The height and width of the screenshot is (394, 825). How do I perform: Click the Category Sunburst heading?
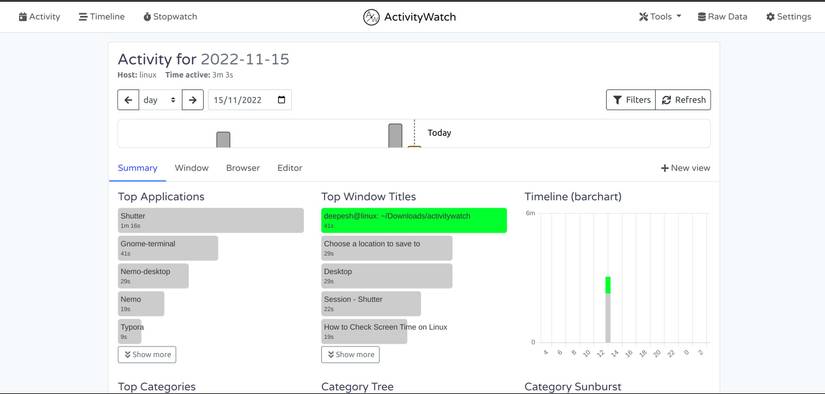[573, 387]
